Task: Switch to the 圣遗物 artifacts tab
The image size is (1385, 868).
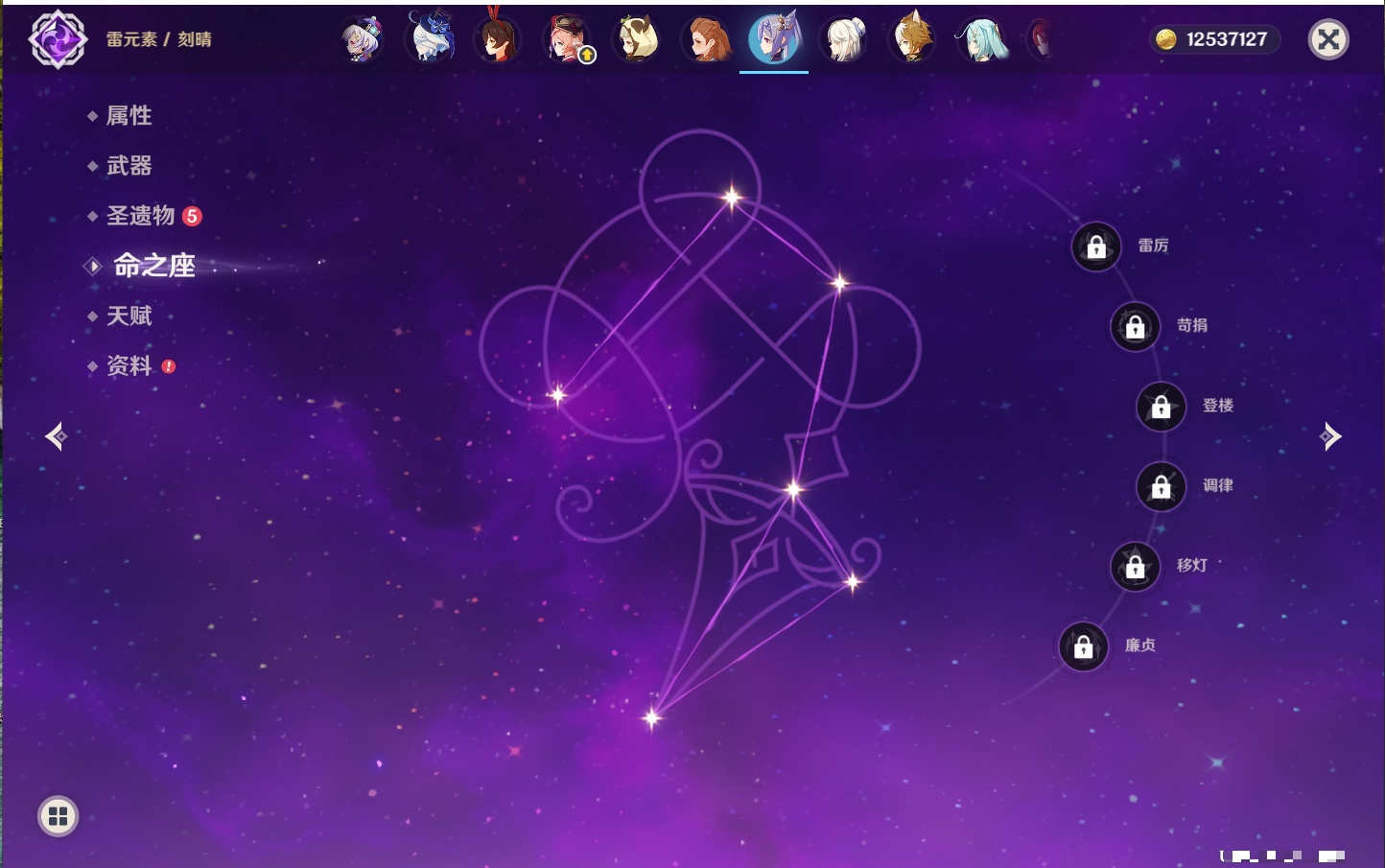Action: tap(141, 216)
